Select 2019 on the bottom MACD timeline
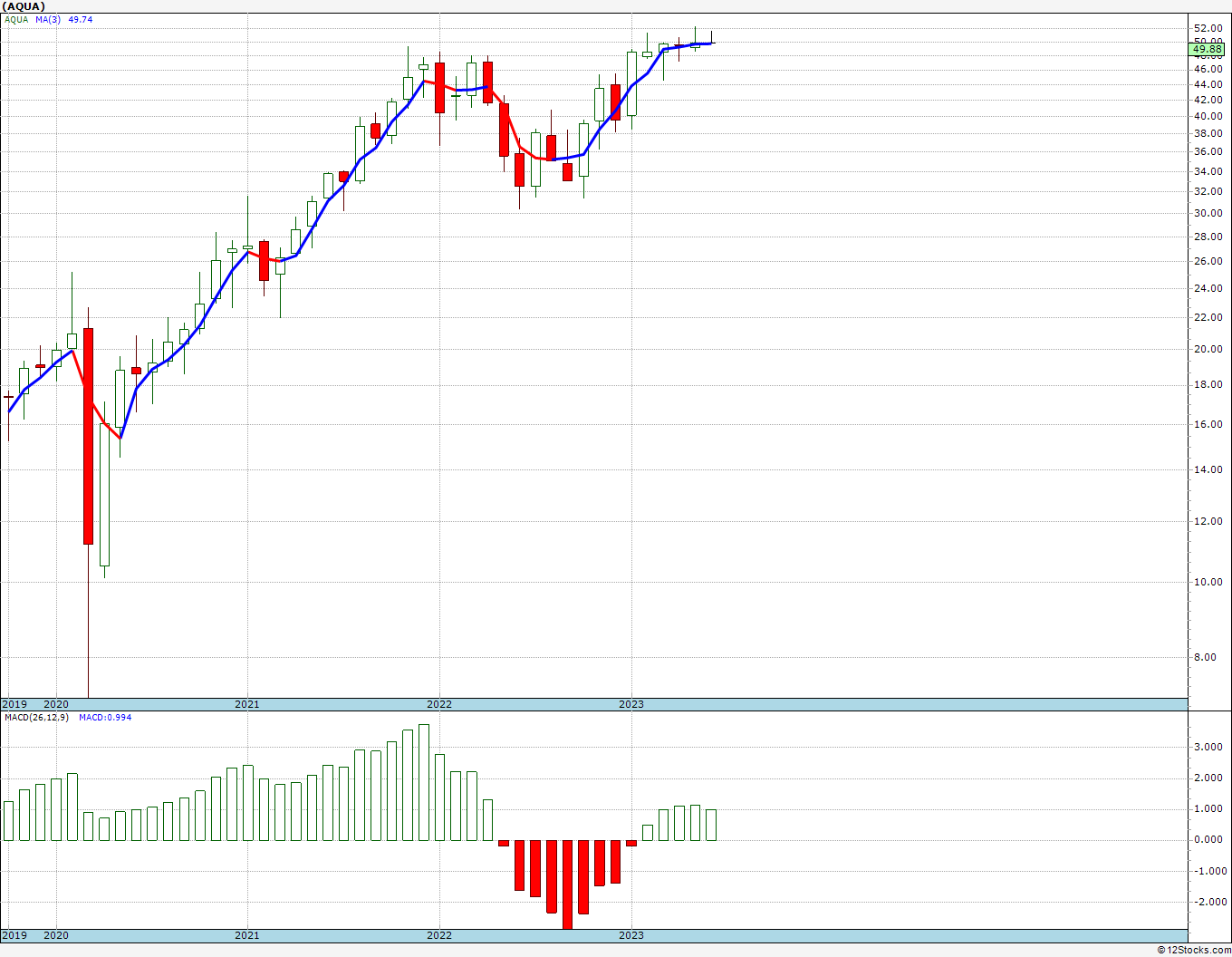1232x957 pixels. pyautogui.click(x=14, y=935)
